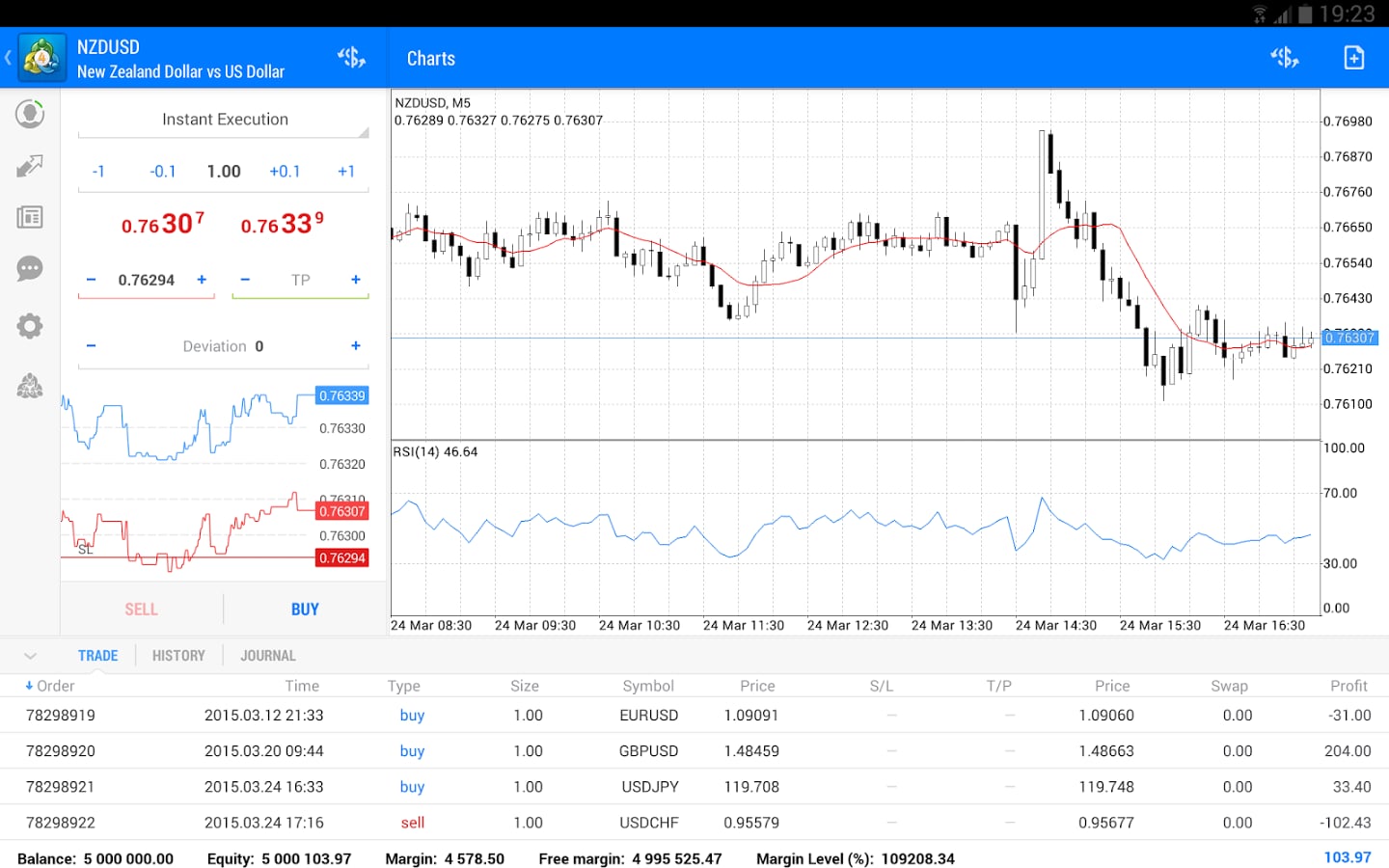The height and width of the screenshot is (868, 1389).
Task: Decrease volume by -1
Action: click(x=98, y=172)
